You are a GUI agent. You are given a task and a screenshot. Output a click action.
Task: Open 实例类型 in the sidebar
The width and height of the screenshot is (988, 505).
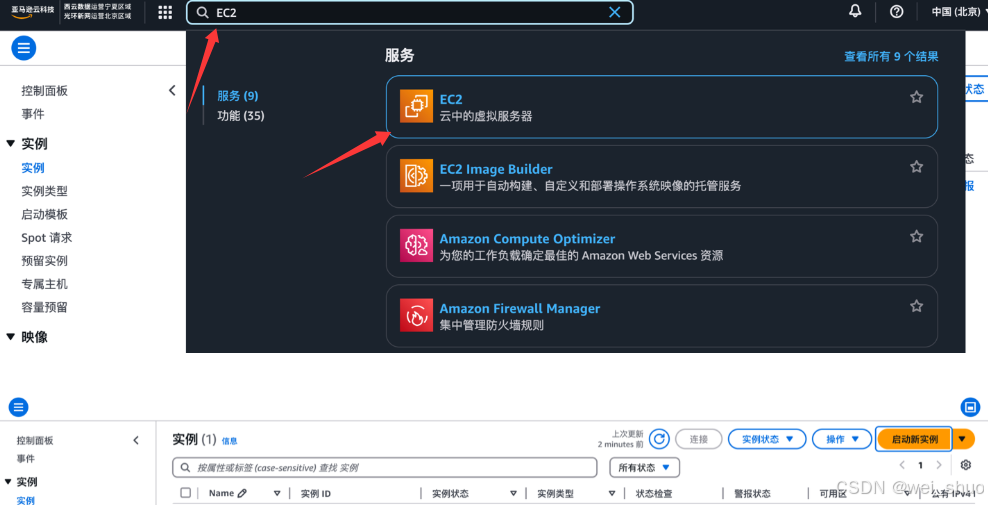click(44, 191)
